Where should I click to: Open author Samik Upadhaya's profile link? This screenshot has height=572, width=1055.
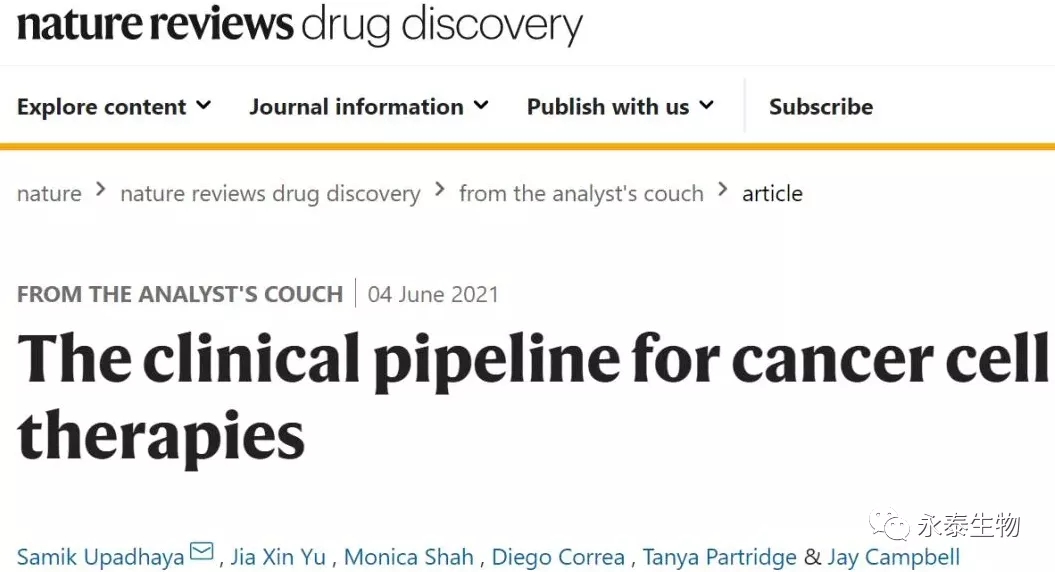click(101, 556)
